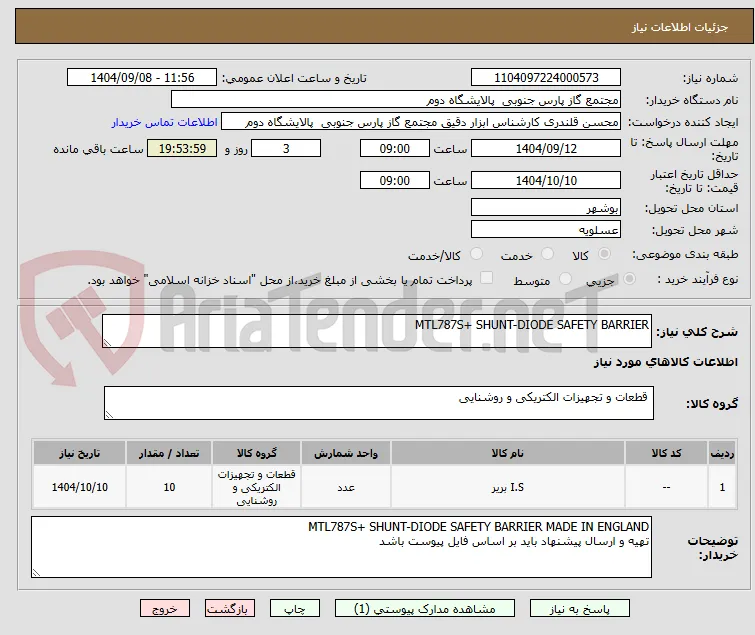The width and height of the screenshot is (755, 635).
Task: Click the response deadline time 09:00 field
Action: 394,148
